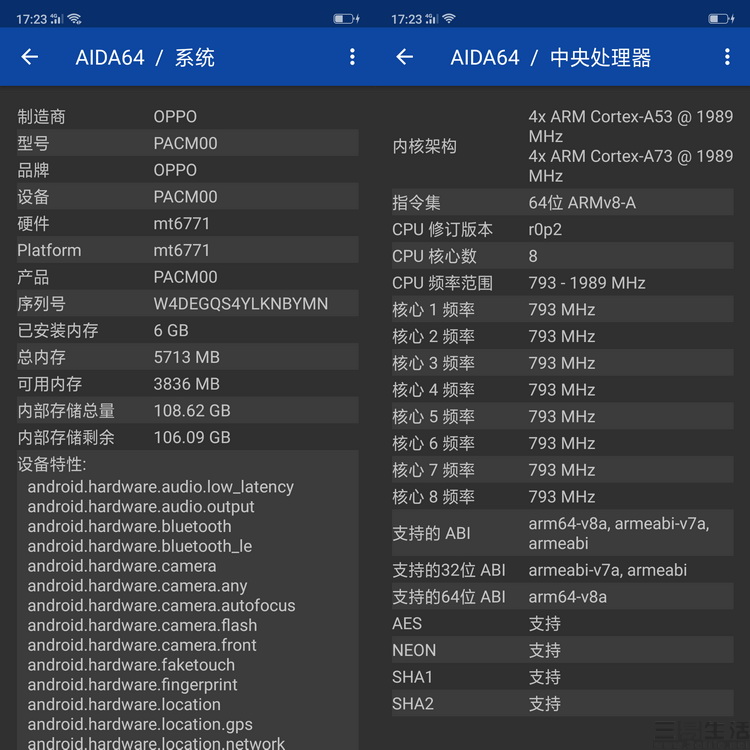
Task: Tap back arrow on the 系统 screen
Action: (x=30, y=57)
